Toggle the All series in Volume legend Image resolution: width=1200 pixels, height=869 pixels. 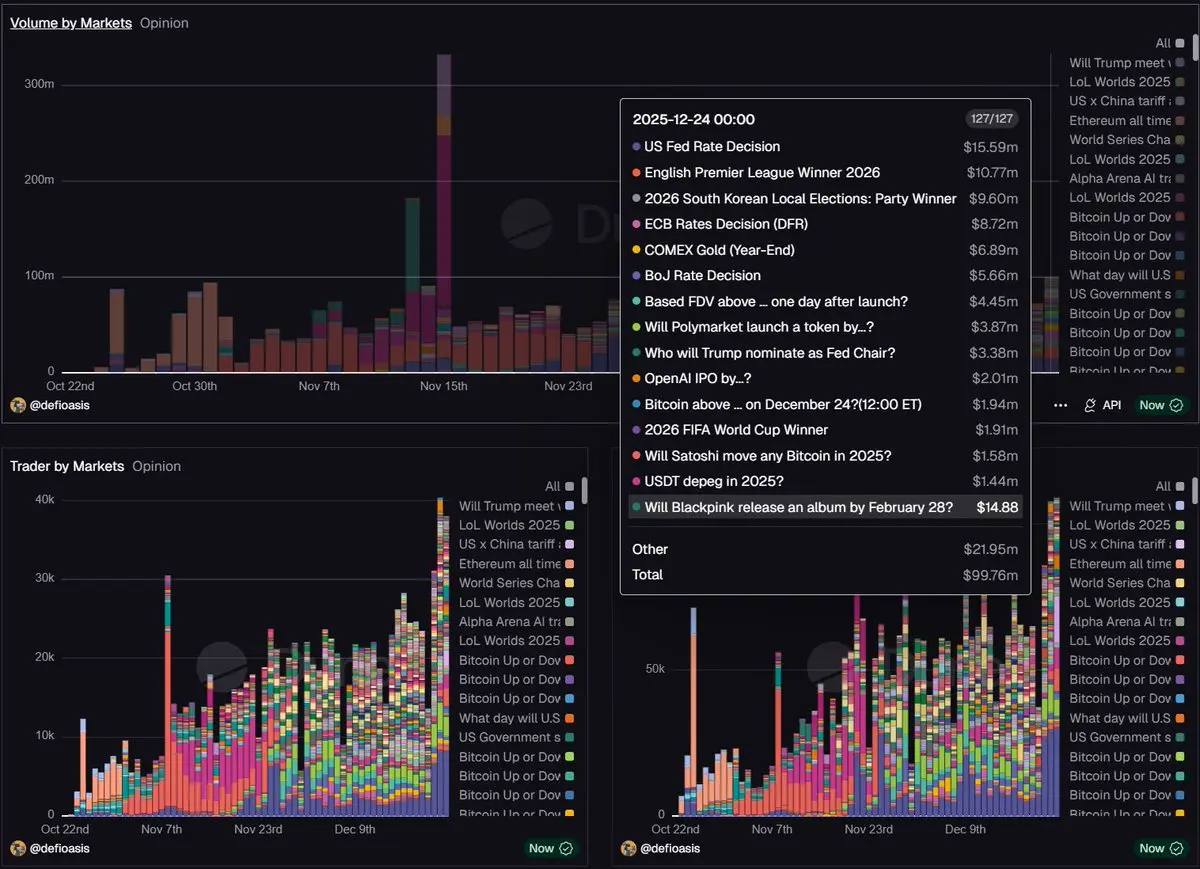pos(1169,43)
